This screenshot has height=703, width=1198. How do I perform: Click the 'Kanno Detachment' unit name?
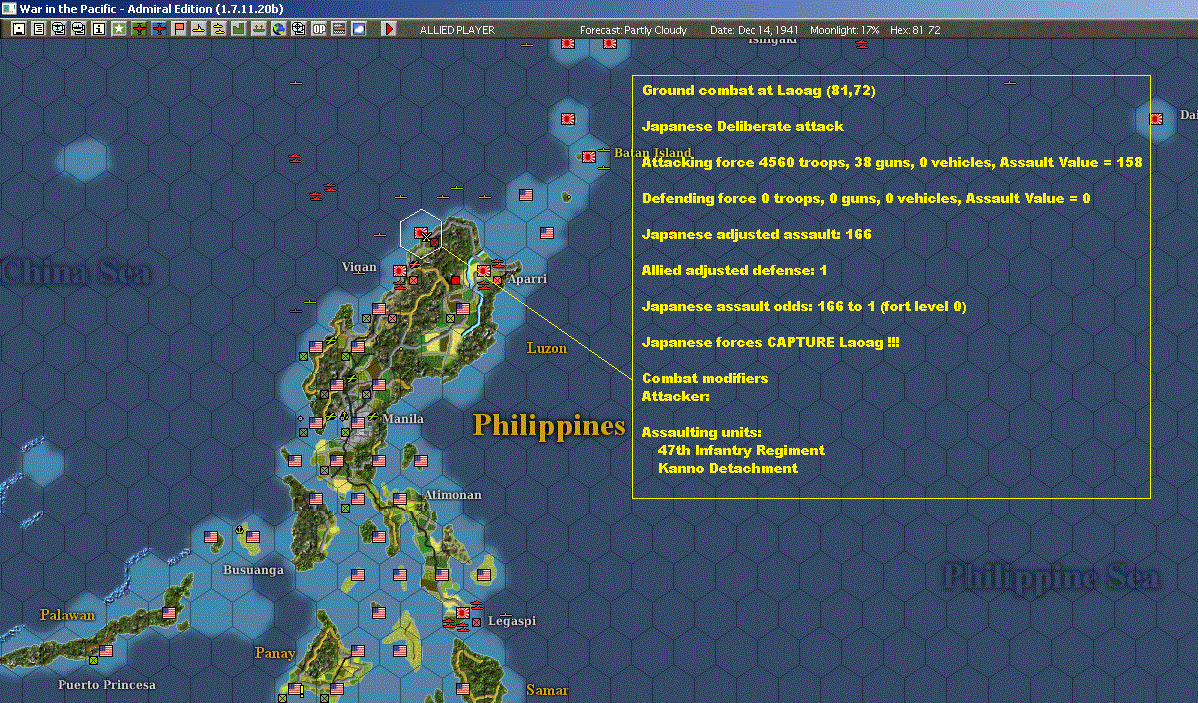(x=727, y=468)
